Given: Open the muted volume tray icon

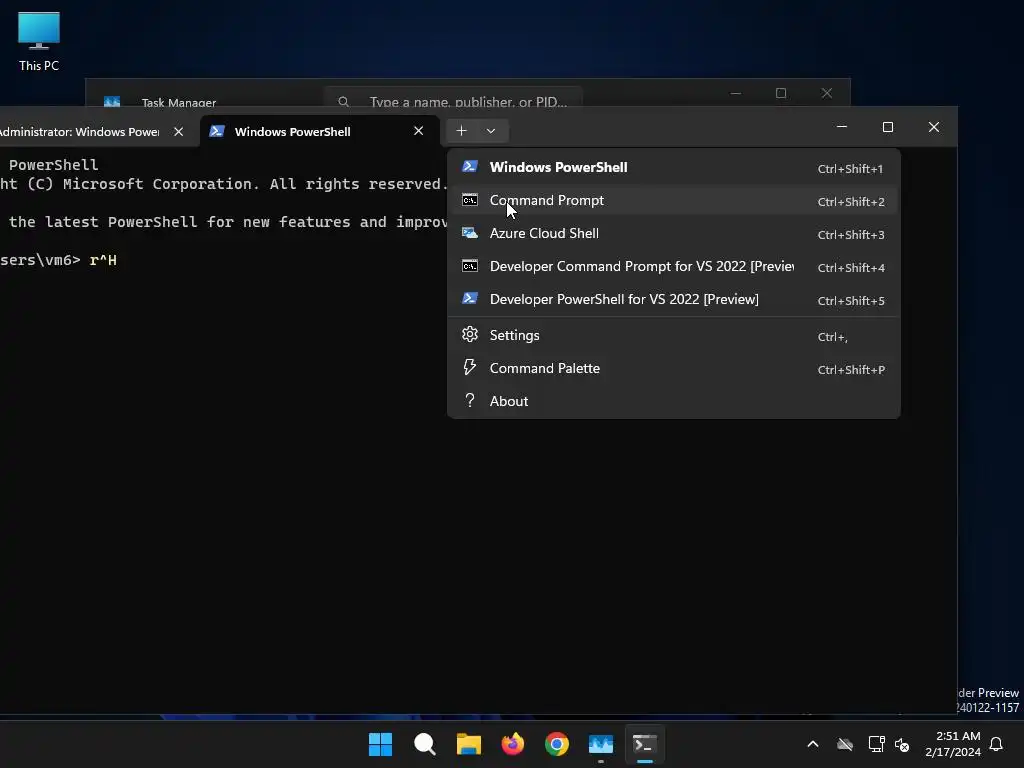Looking at the screenshot, I should [902, 744].
